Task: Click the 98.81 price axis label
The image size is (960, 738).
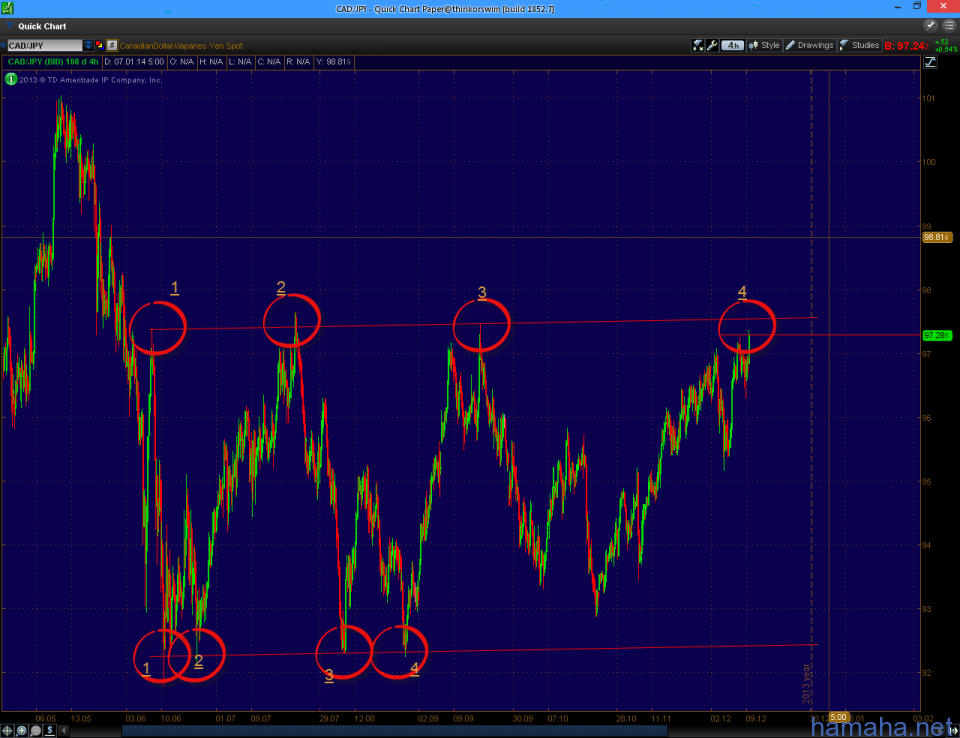Action: tap(937, 237)
